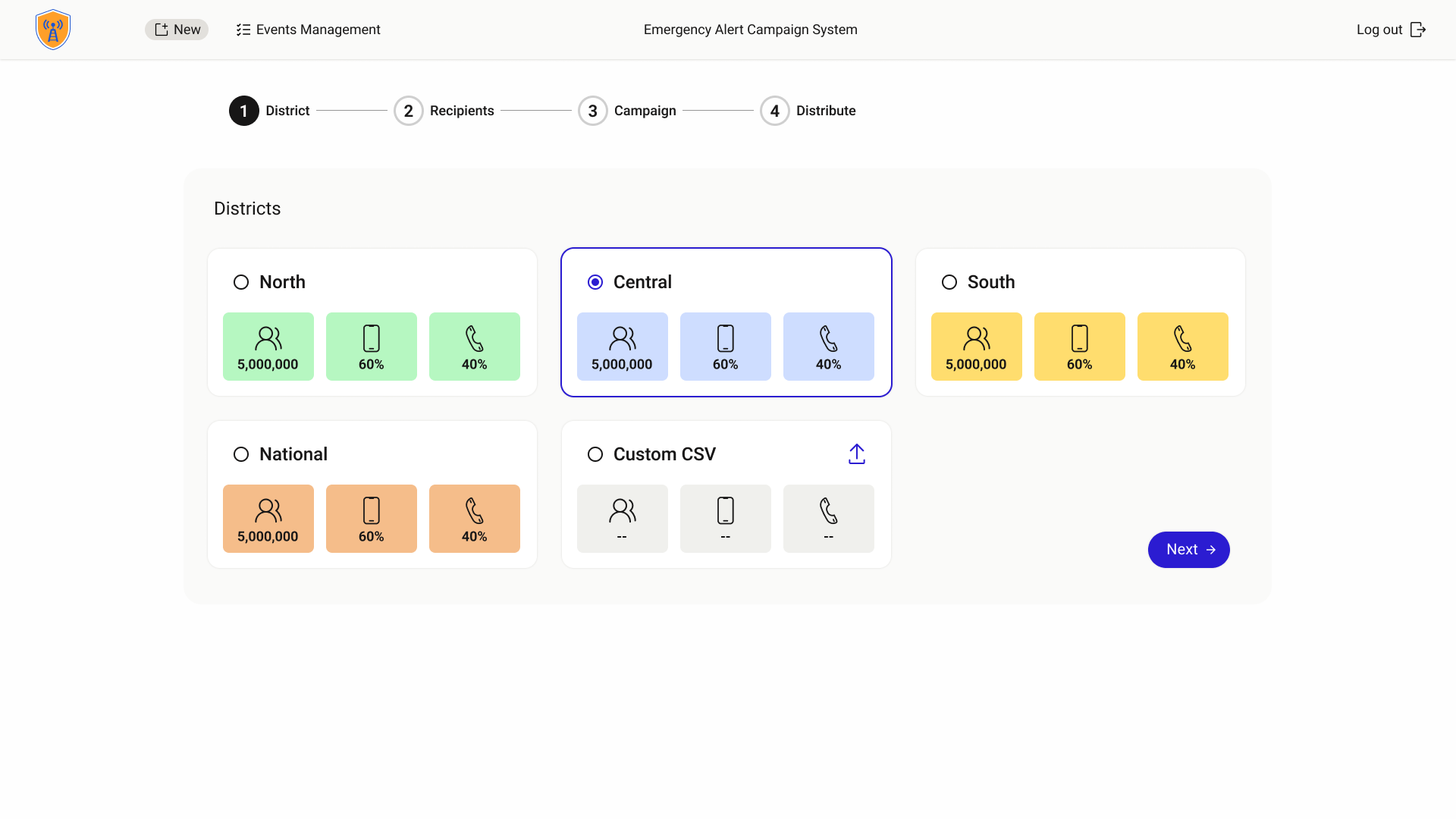Select the North district radio button
The height and width of the screenshot is (819, 1456).
tap(240, 281)
